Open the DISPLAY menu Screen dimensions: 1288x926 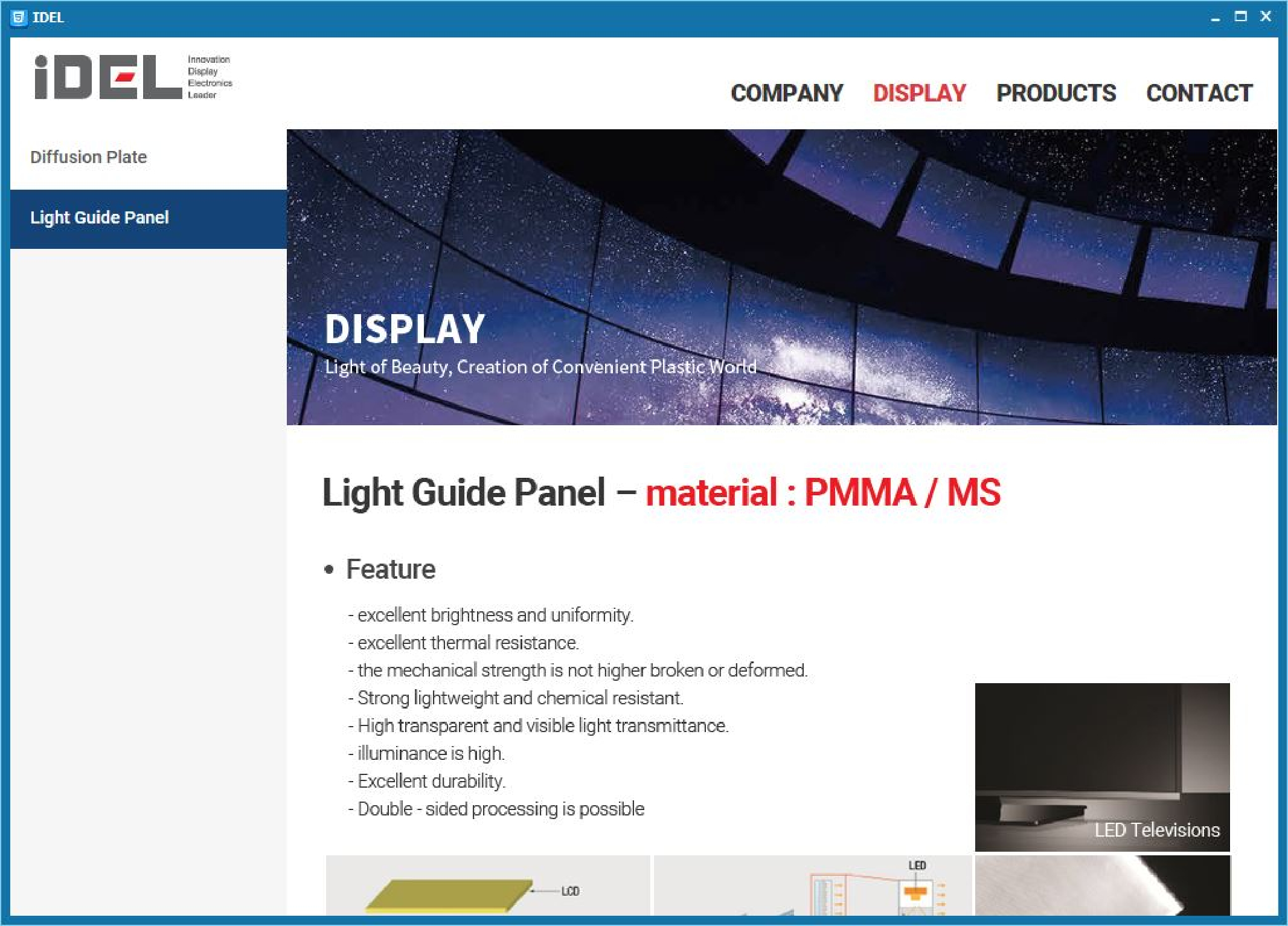click(920, 93)
